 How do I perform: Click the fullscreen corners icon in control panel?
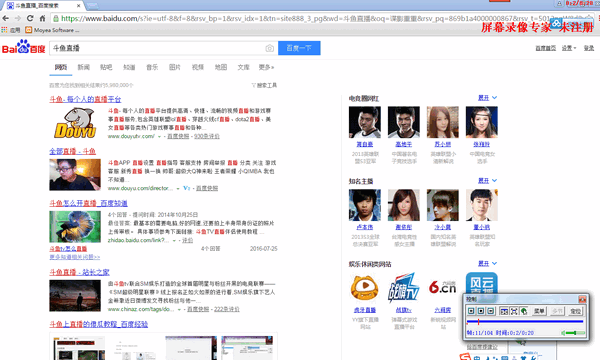[514, 311]
